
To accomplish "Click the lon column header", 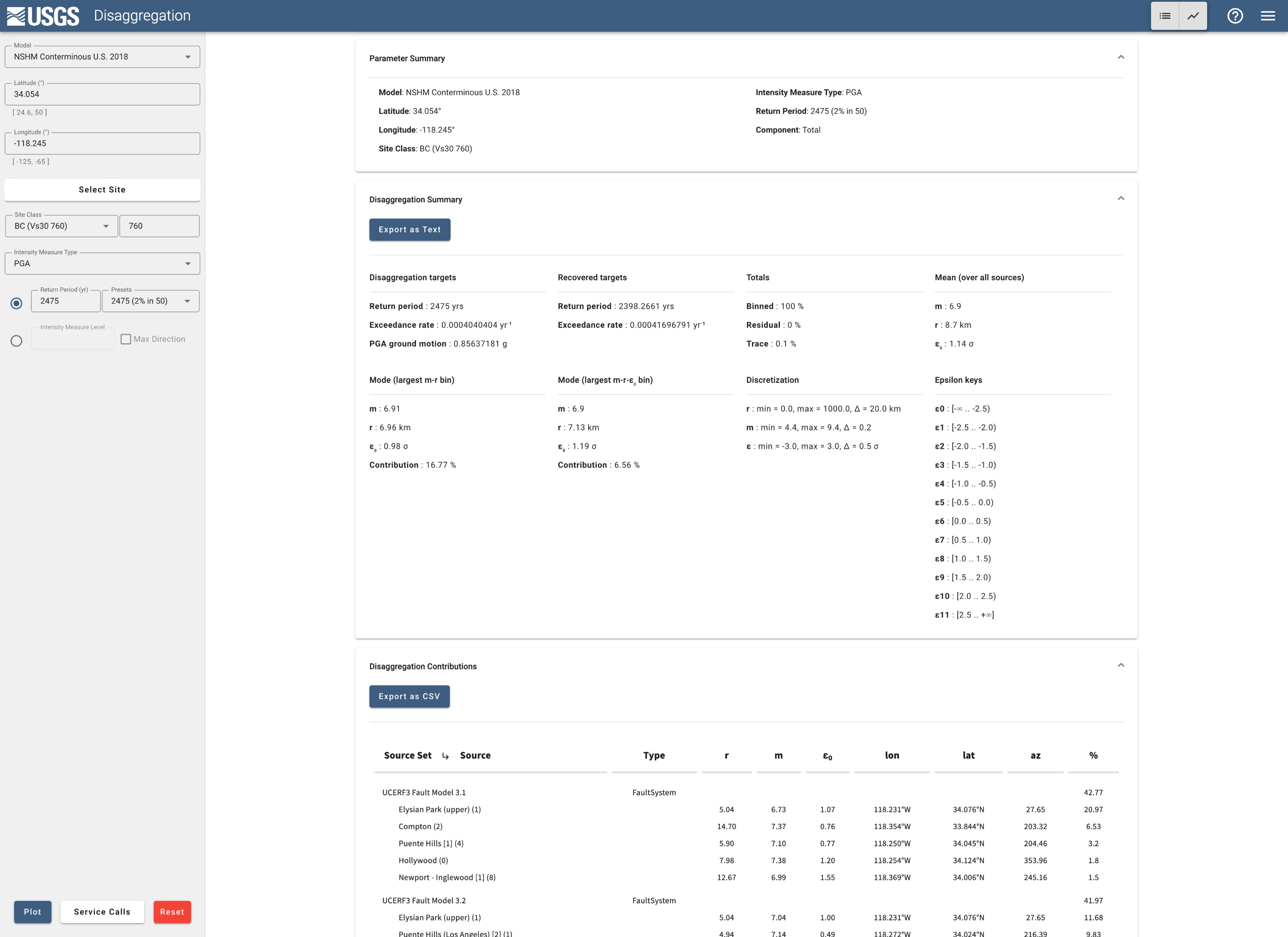I will click(892, 756).
